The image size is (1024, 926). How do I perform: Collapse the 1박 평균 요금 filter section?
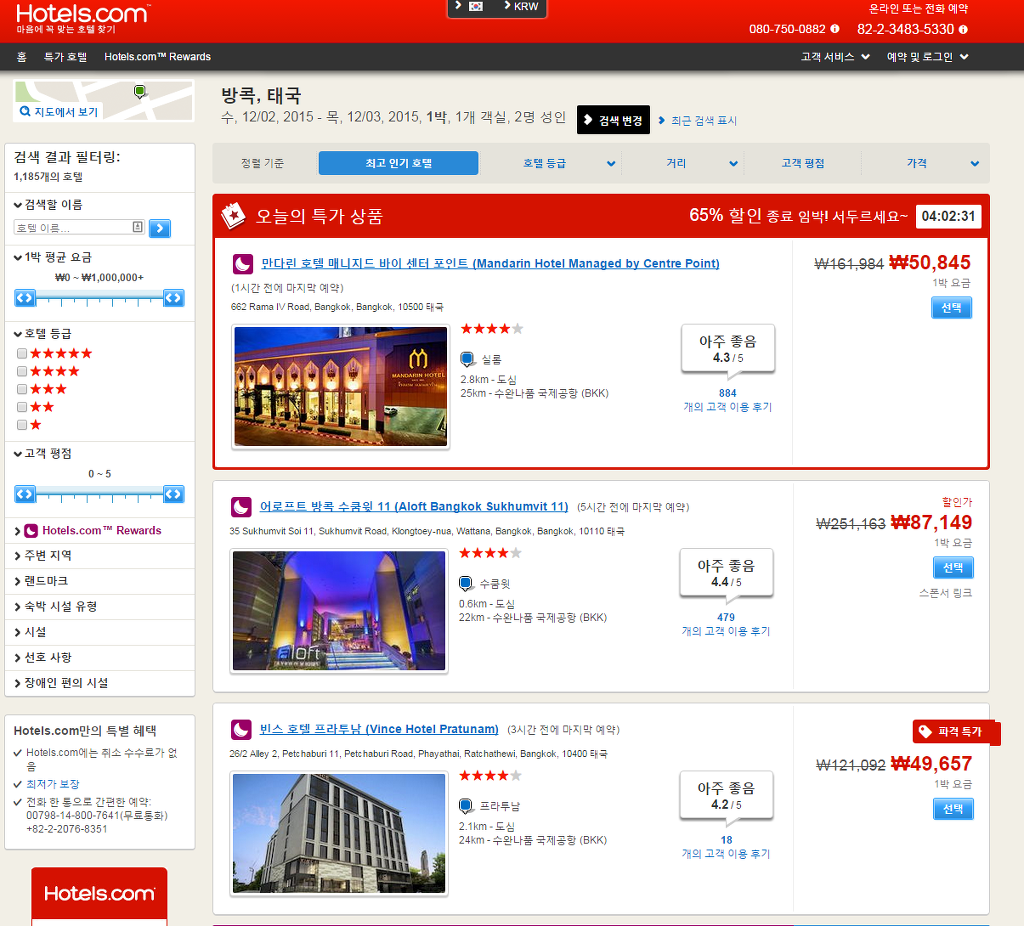point(53,257)
